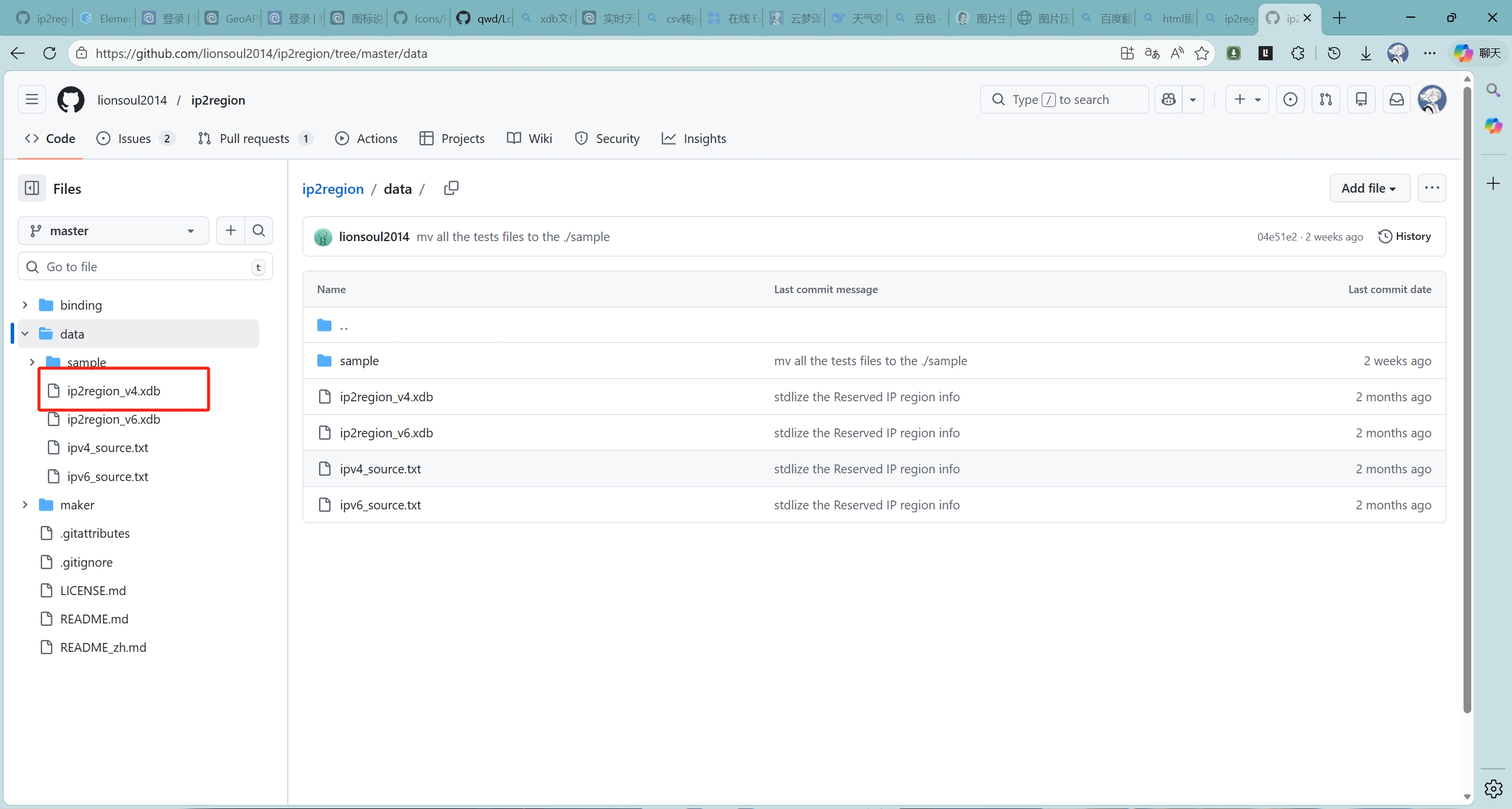Expand the binding folder in tree

[x=25, y=305]
